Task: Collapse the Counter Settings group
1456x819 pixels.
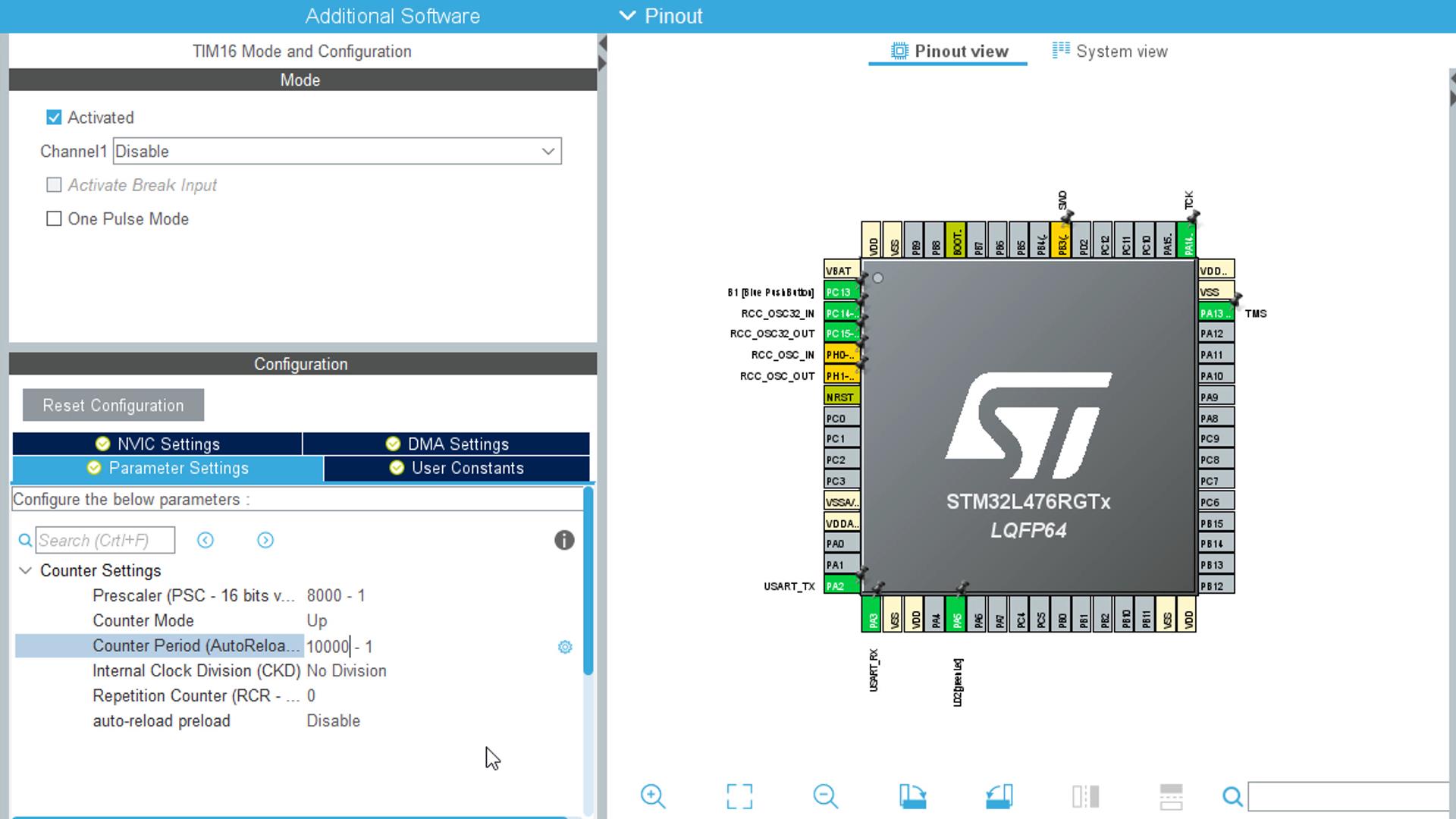Action: point(25,570)
